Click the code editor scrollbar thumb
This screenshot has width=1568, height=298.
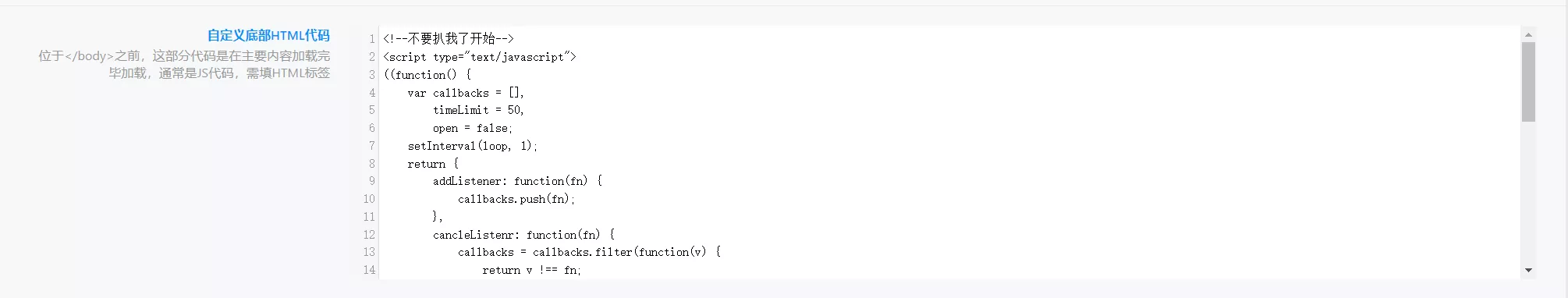[x=1528, y=82]
